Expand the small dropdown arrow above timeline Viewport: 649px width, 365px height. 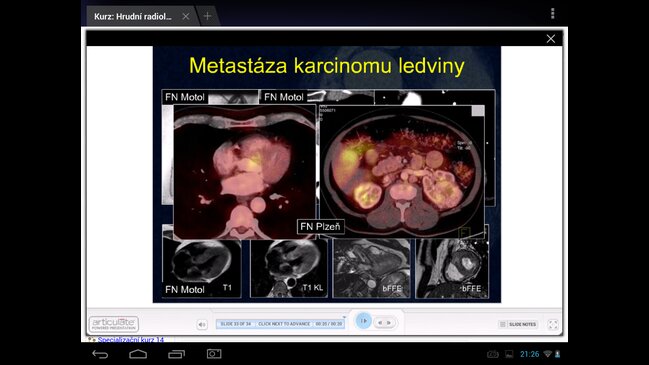tap(344, 317)
